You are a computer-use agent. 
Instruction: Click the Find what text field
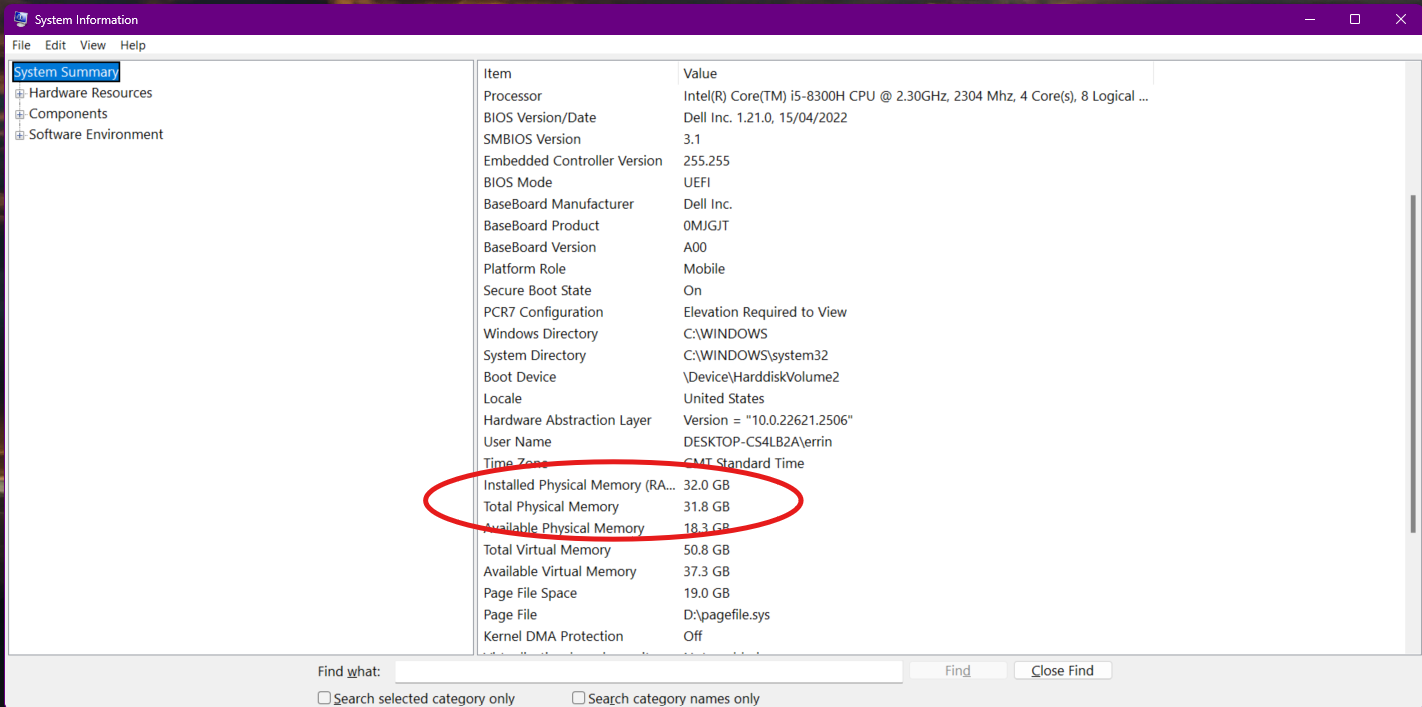[x=648, y=671]
